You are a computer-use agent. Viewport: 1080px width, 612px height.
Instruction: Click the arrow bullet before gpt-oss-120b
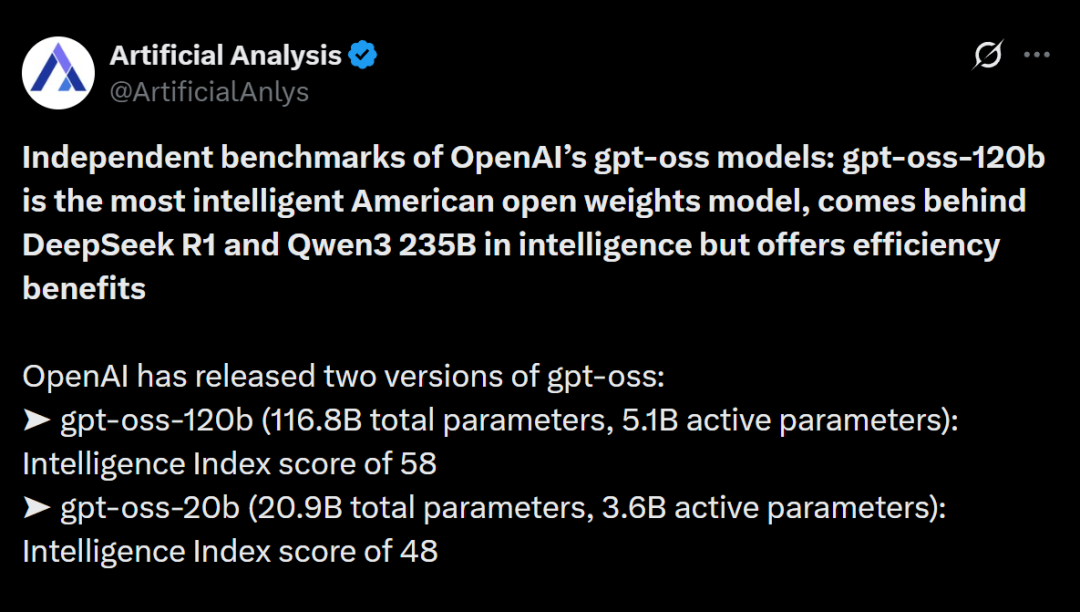click(x=37, y=420)
